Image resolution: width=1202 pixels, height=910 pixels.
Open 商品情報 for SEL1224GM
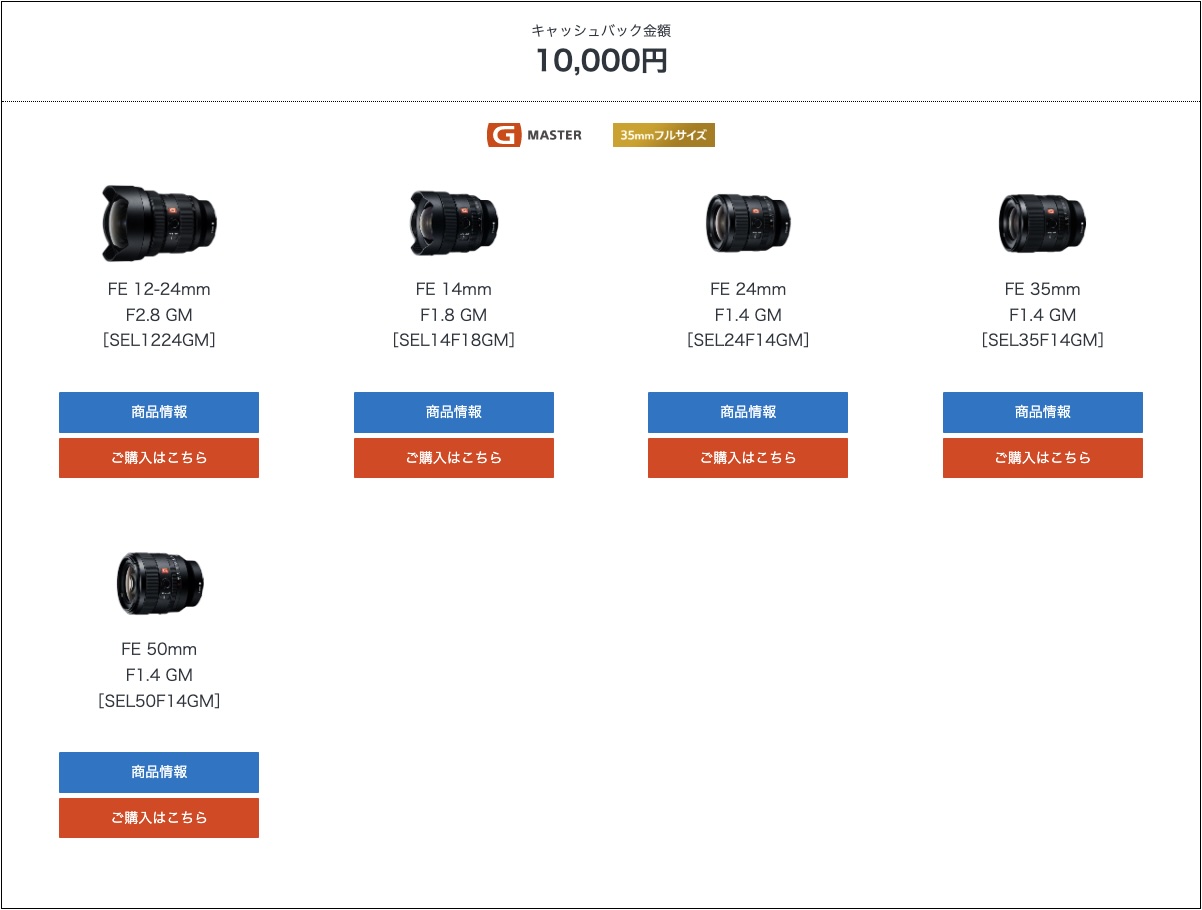click(159, 412)
